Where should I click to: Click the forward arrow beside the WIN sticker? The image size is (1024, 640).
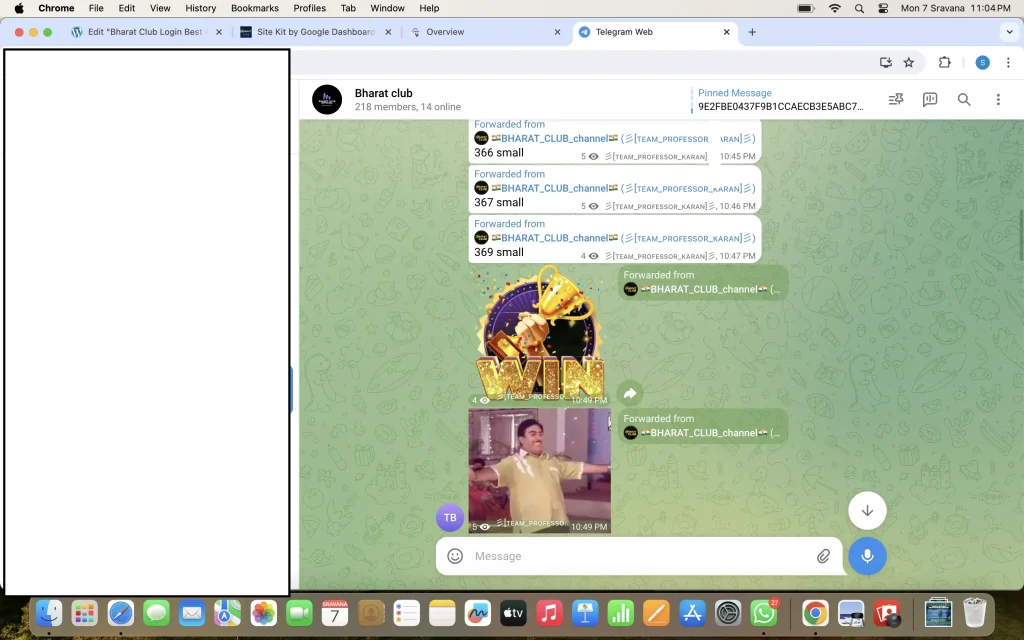click(630, 394)
